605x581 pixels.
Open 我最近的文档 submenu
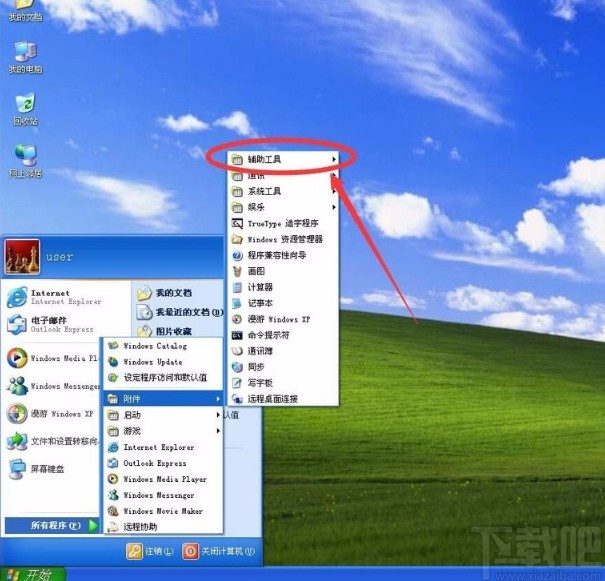tap(180, 312)
